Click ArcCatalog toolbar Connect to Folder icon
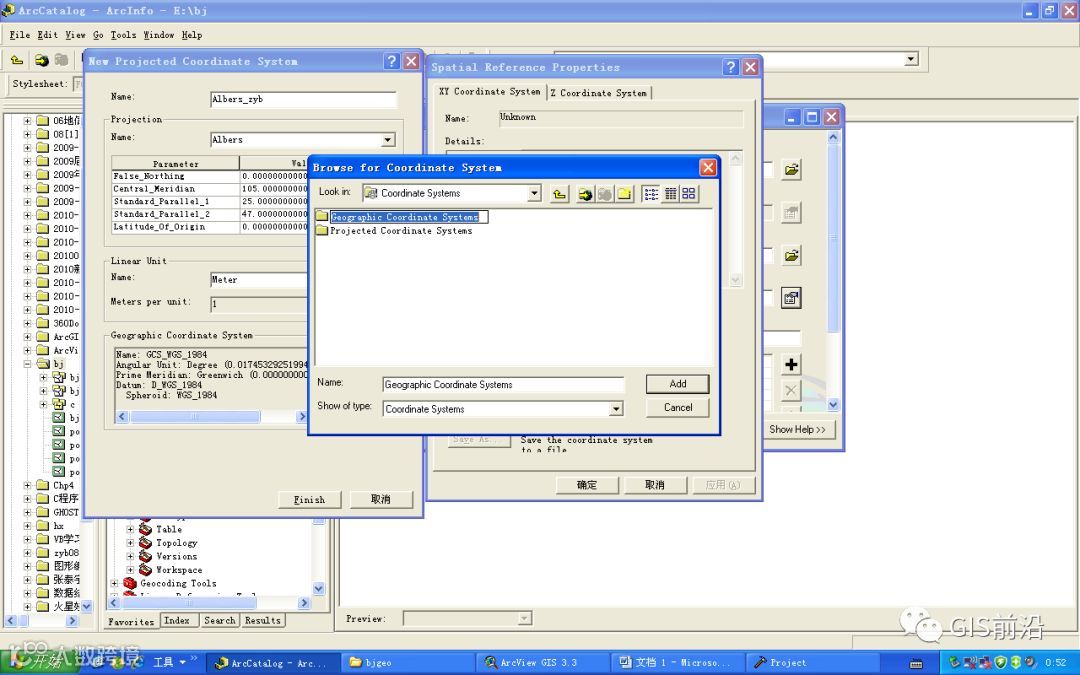 coord(41,61)
